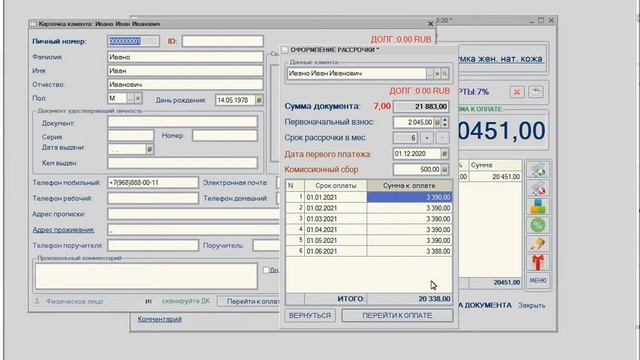This screenshot has height=360, width=640.
Task: Click ВЕРНУТЬСЯ button
Action: point(310,316)
